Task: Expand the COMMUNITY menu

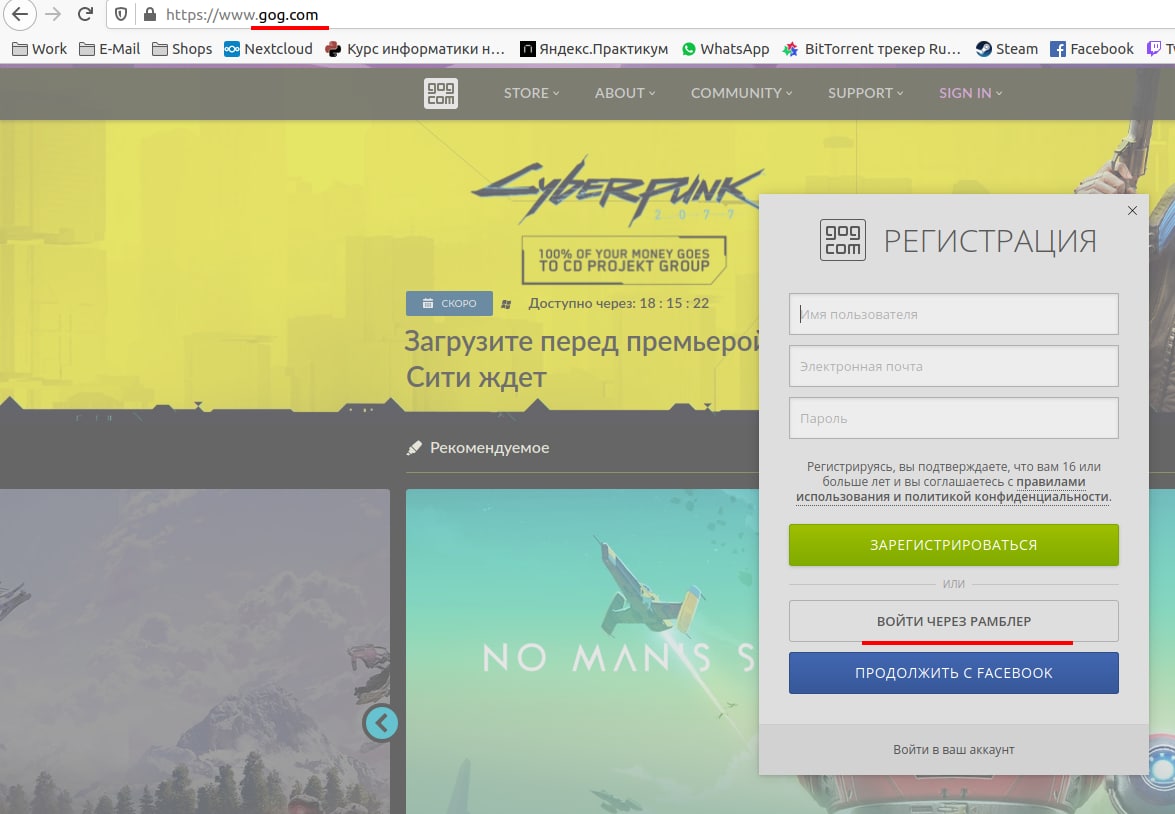Action: point(741,93)
